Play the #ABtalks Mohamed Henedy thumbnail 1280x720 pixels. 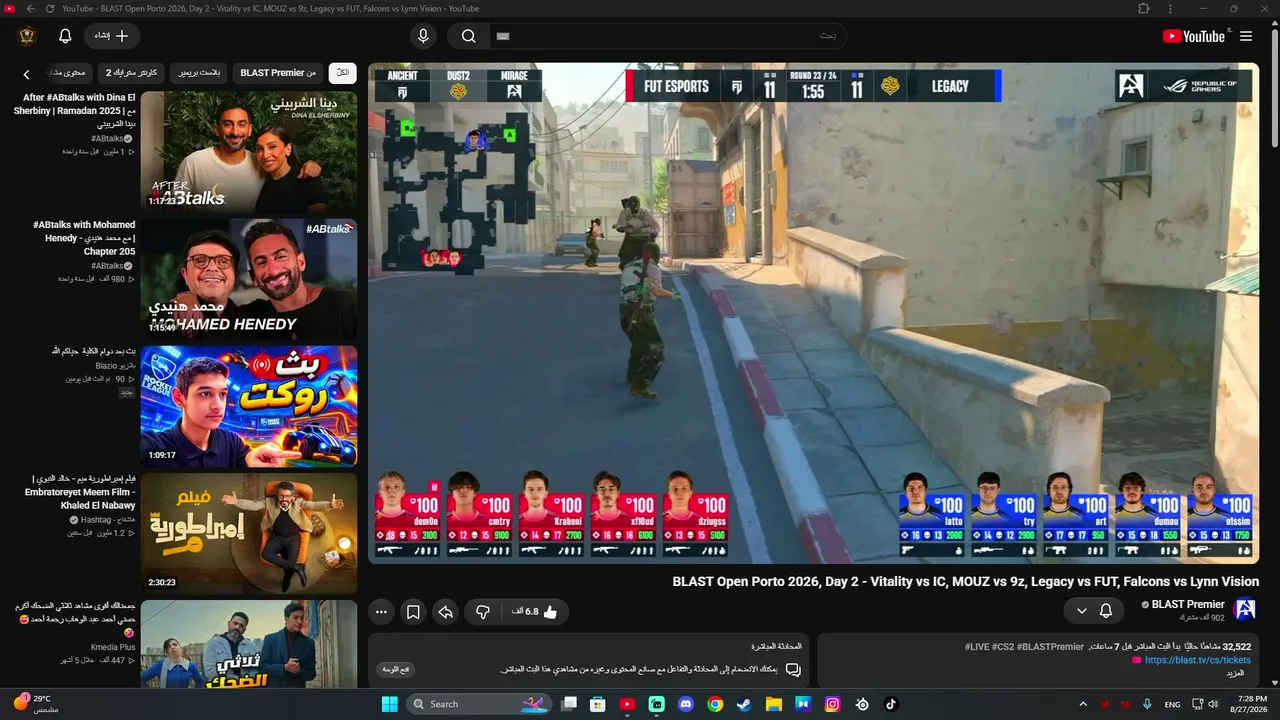pos(249,279)
